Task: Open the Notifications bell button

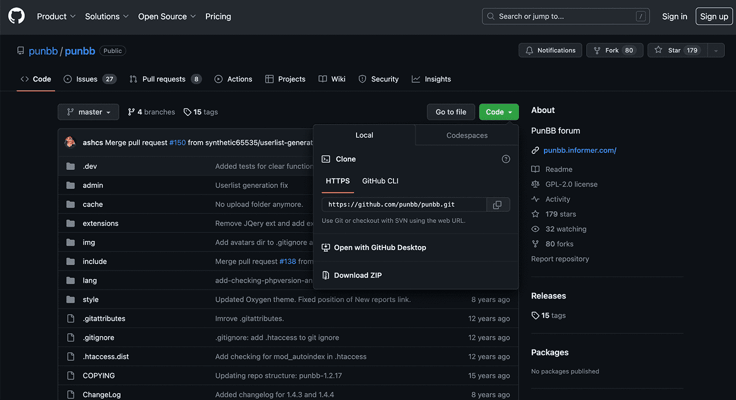Action: [550, 50]
